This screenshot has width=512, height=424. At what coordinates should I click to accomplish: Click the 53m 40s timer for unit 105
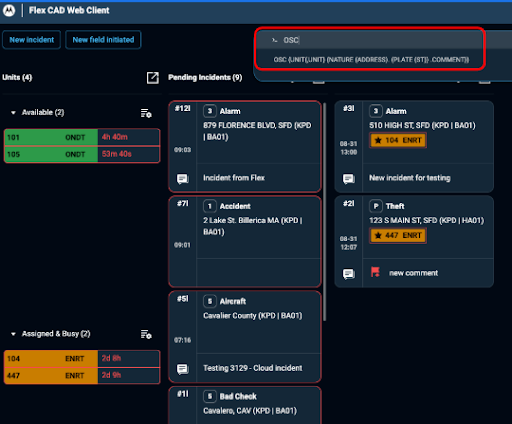point(117,154)
